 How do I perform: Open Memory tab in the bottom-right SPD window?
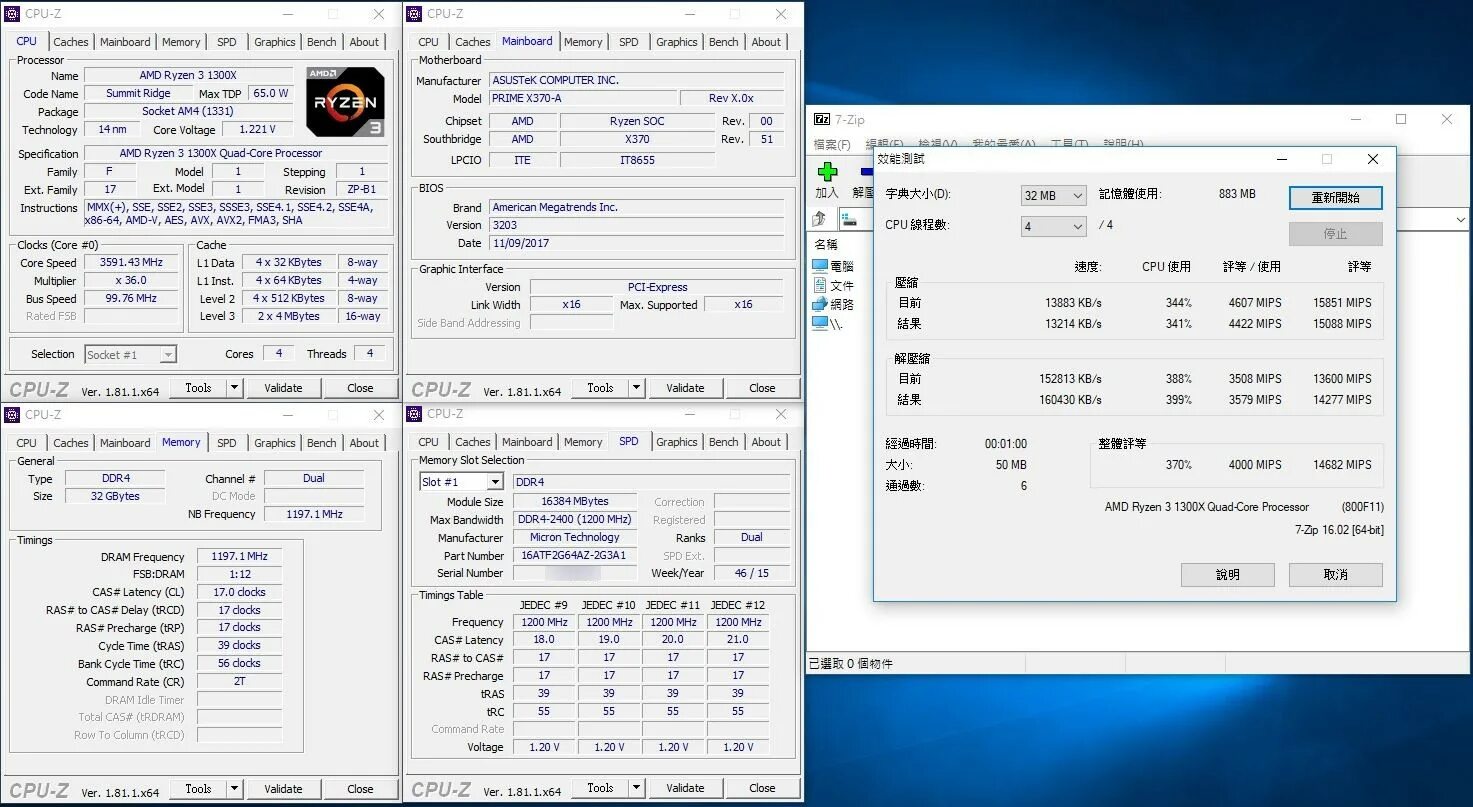(583, 442)
